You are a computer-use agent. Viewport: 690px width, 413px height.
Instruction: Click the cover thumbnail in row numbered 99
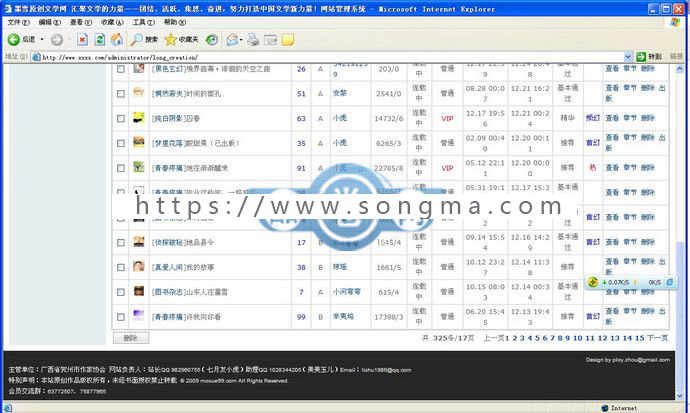[139, 316]
